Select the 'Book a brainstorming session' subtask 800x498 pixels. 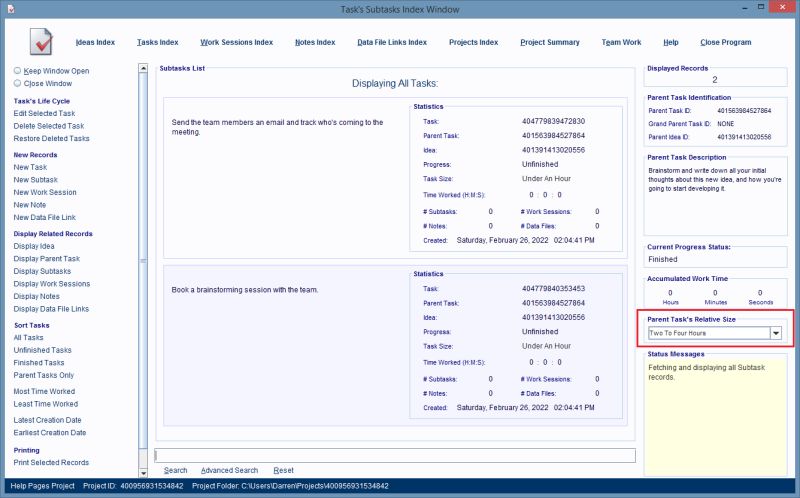(x=245, y=290)
